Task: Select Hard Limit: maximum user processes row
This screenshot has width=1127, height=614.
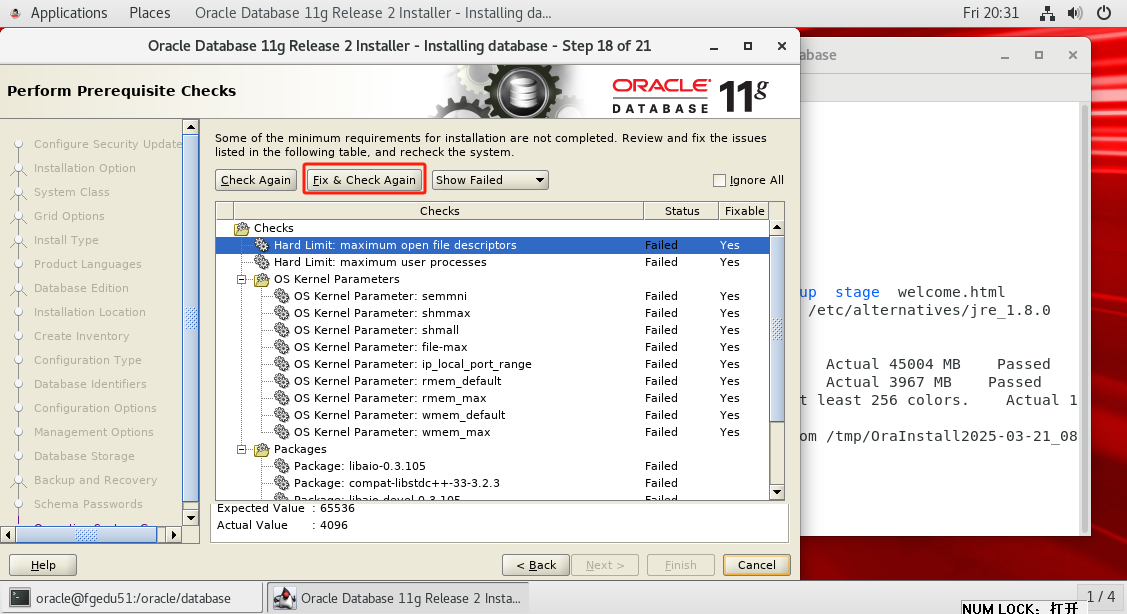Action: (x=492, y=262)
